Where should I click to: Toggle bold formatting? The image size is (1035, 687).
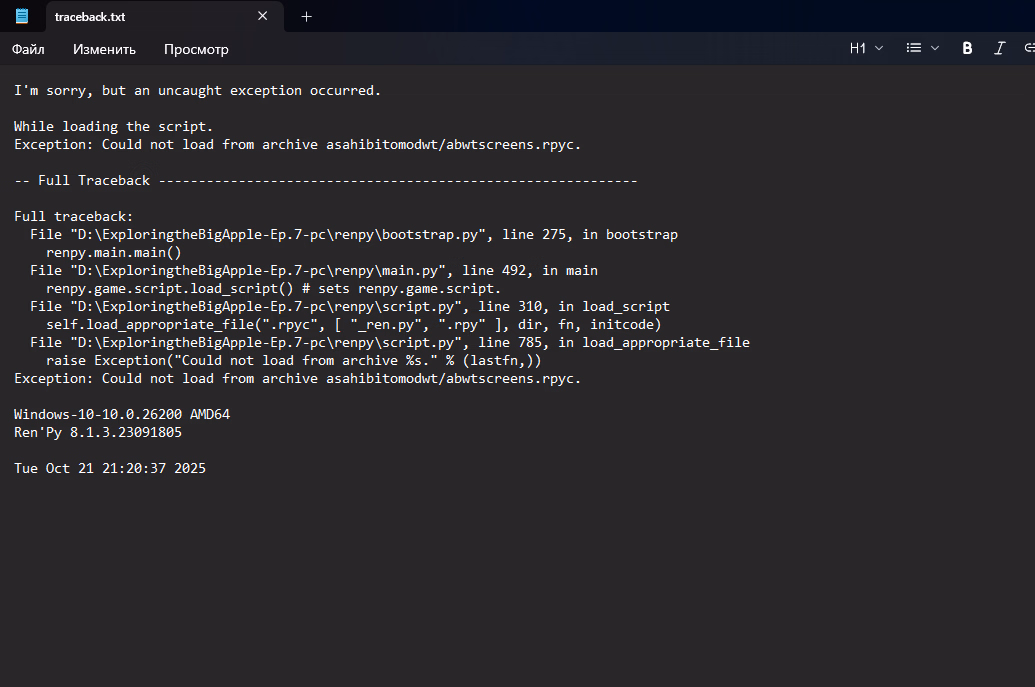coord(967,48)
